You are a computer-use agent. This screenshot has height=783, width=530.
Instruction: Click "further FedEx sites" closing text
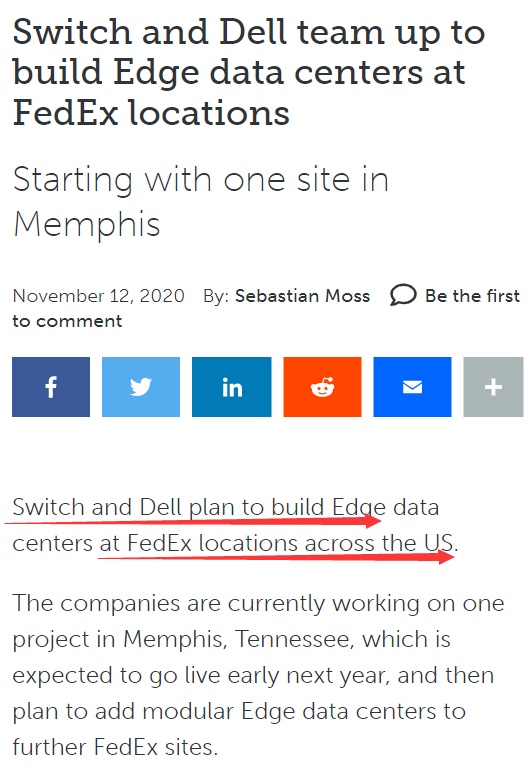pos(115,747)
